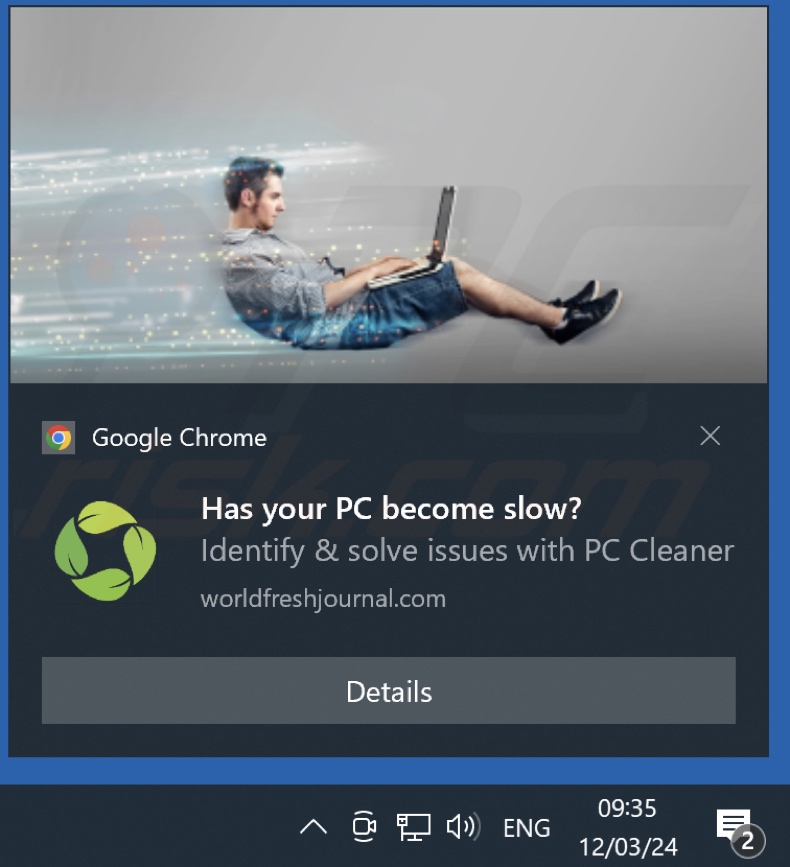The image size is (790, 867).
Task: Open the network status tray icon
Action: pos(414,827)
